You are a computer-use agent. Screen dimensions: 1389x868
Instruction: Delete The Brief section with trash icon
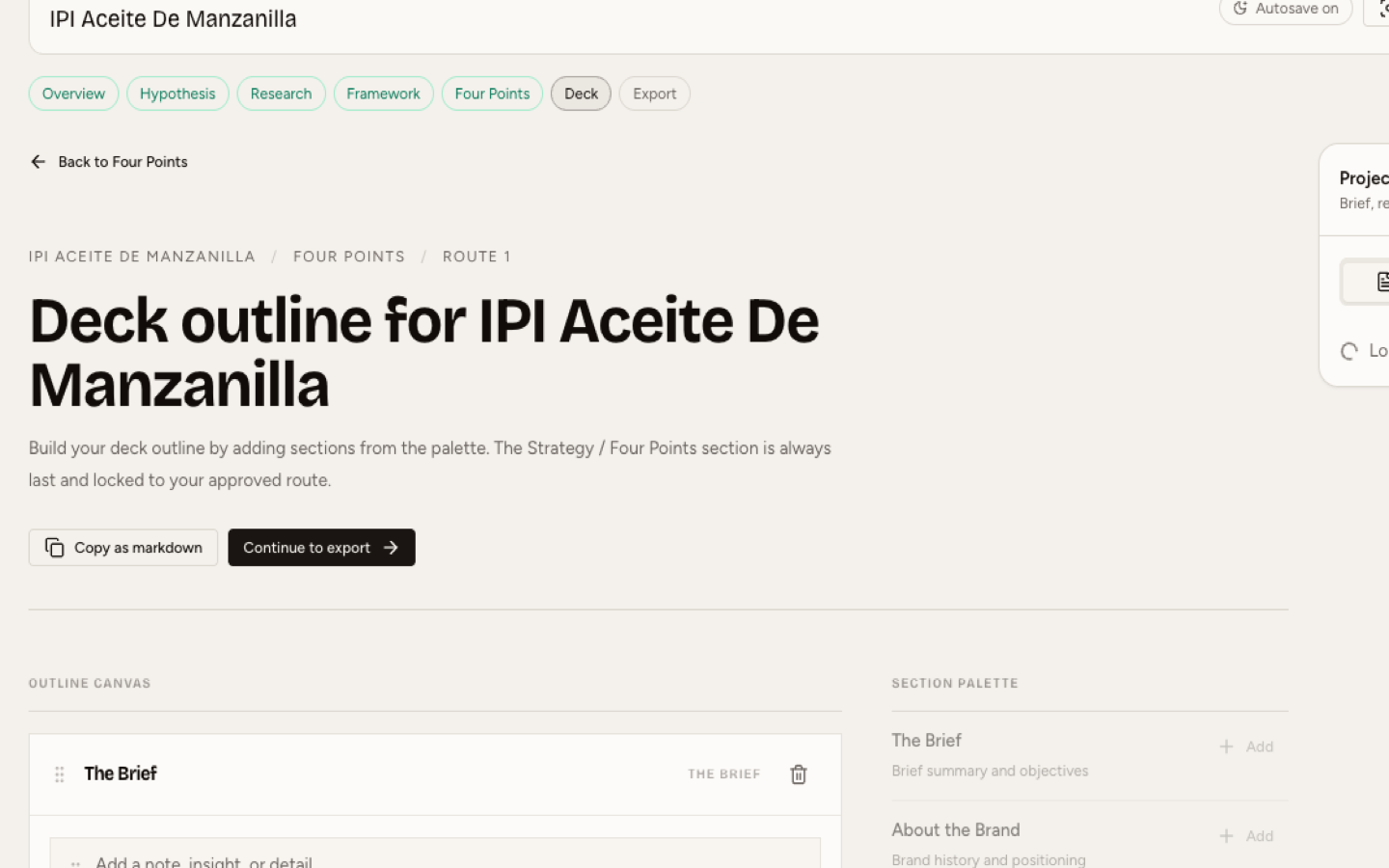point(799,774)
